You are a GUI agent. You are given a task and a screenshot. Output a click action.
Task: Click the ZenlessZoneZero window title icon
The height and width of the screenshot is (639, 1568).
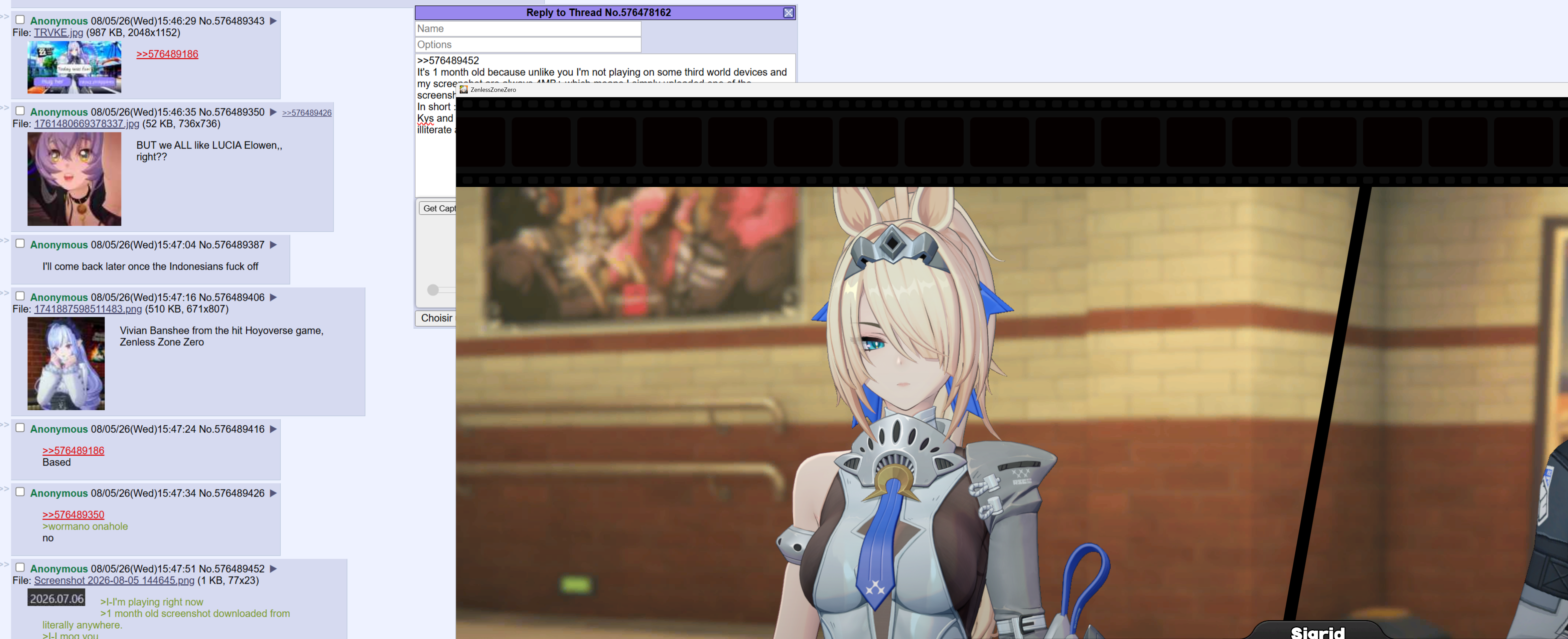(x=464, y=89)
